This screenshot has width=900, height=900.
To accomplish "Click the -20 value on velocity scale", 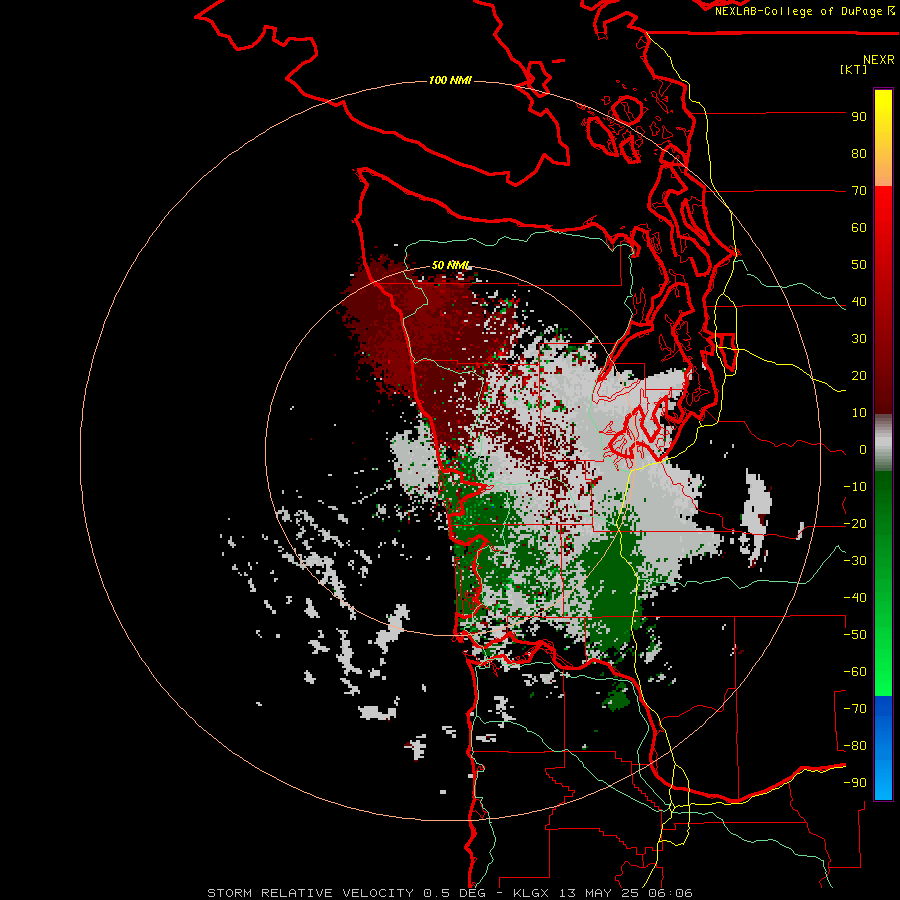I will coord(855,524).
